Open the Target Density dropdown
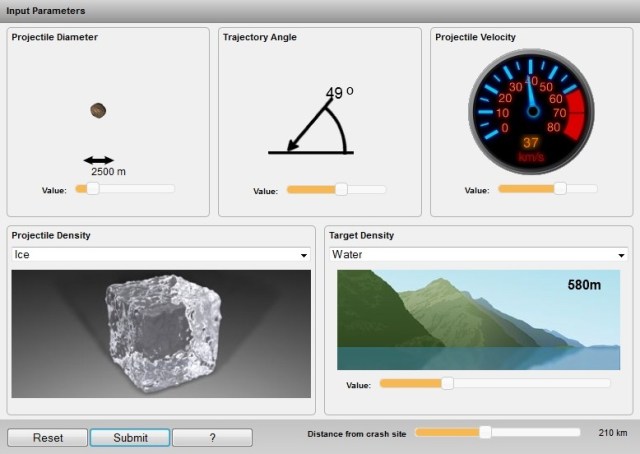The height and width of the screenshot is (454, 640). [478, 255]
